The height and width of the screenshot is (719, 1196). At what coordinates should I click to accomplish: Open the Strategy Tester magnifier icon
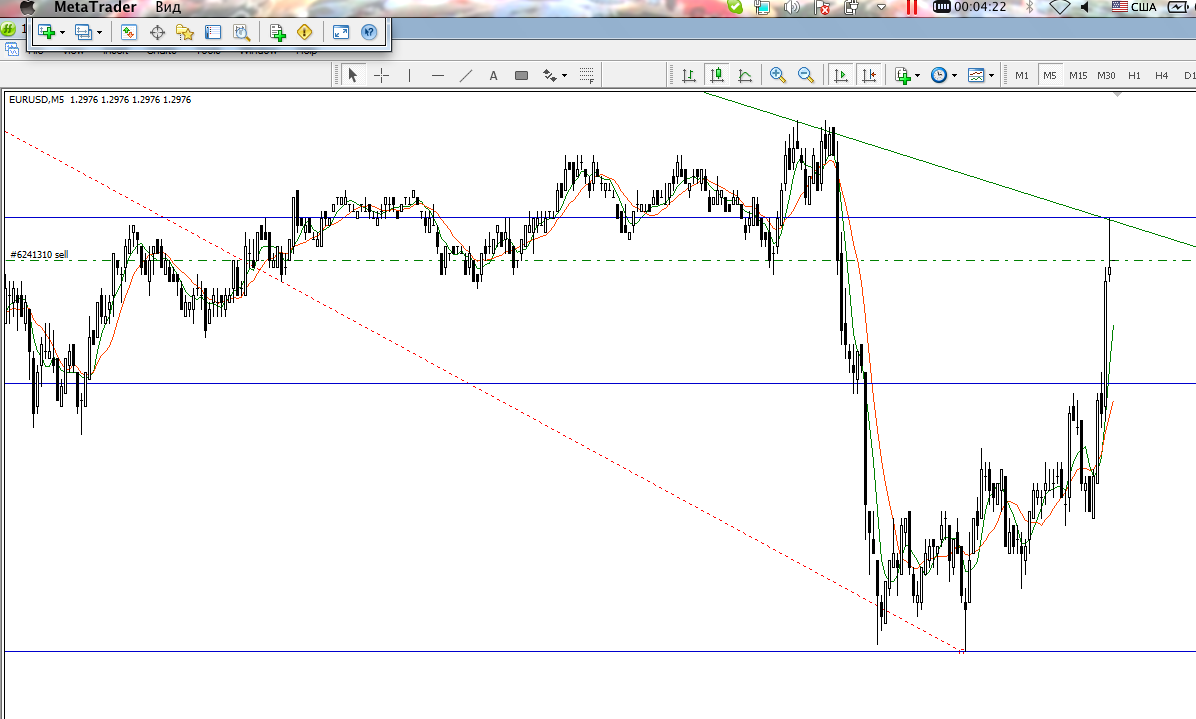241,32
